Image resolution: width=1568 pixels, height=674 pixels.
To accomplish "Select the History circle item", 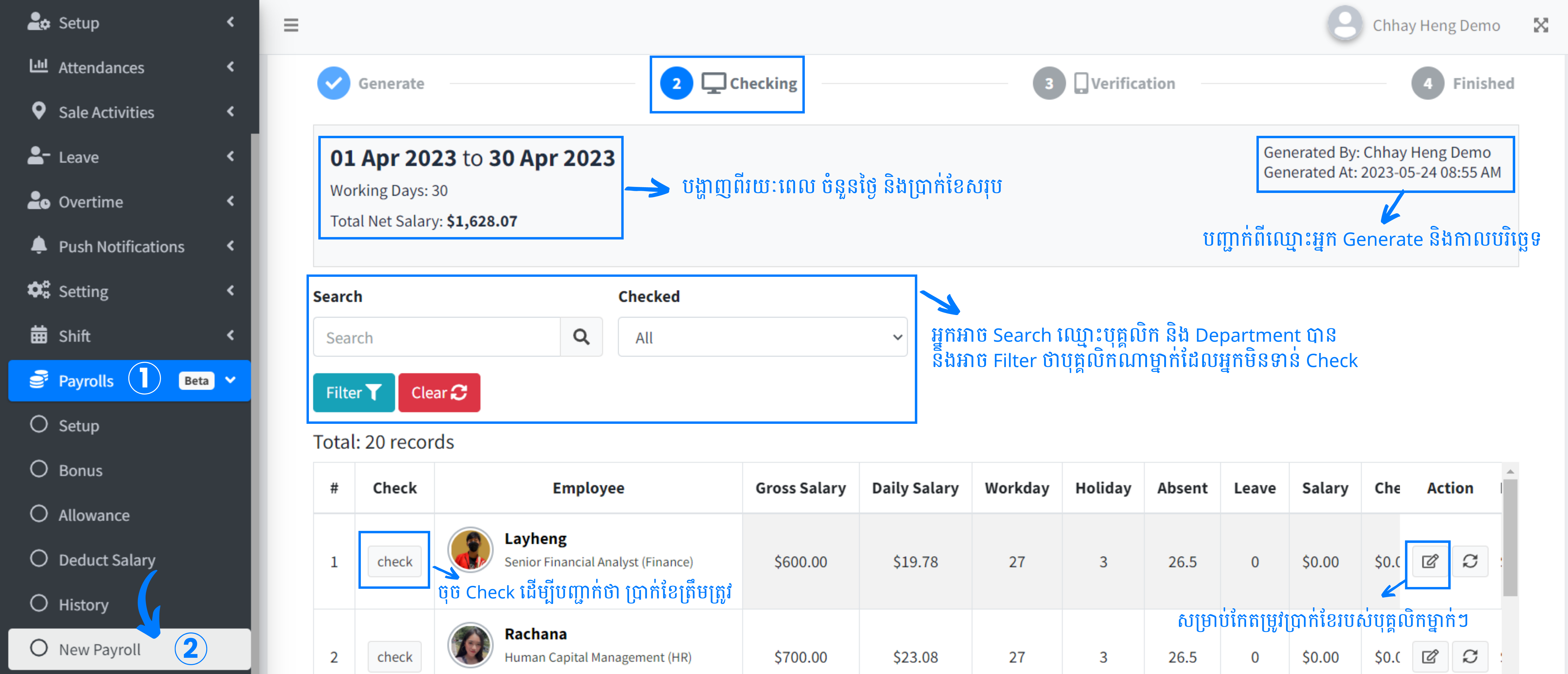I will 38,603.
